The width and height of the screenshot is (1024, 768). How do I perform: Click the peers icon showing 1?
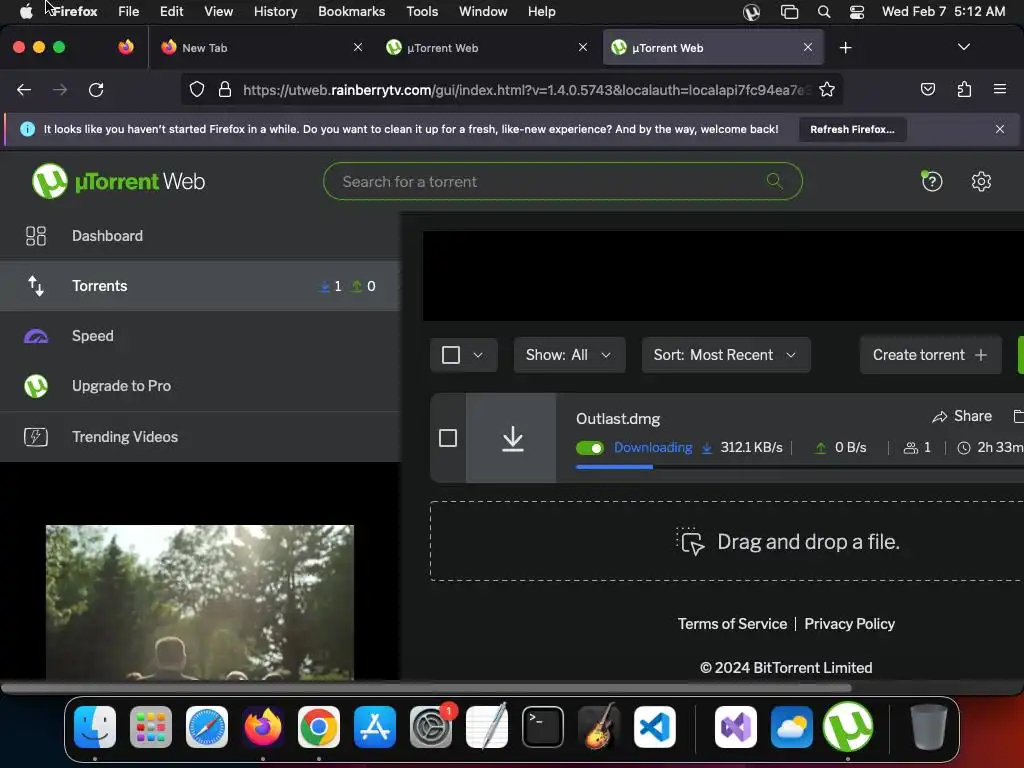pyautogui.click(x=910, y=448)
